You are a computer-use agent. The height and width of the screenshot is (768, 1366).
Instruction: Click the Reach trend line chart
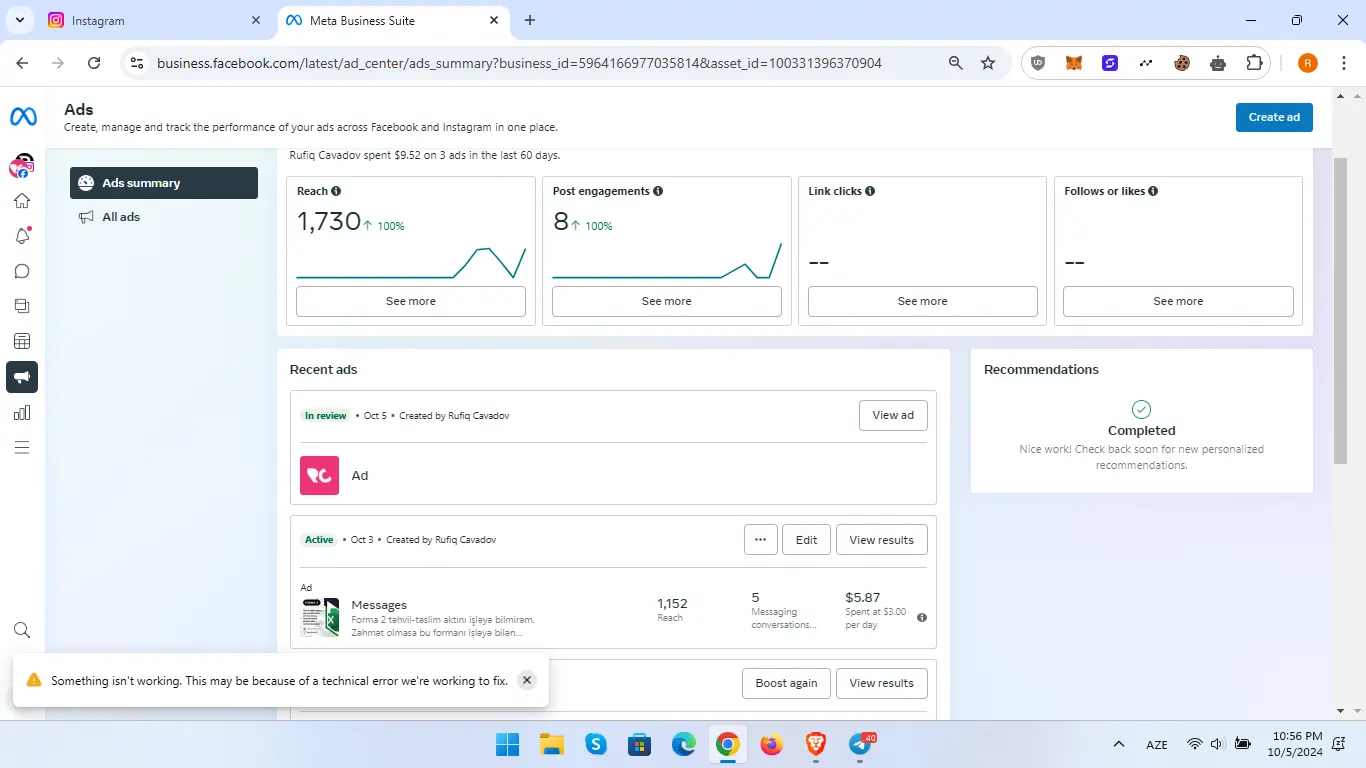(x=411, y=262)
